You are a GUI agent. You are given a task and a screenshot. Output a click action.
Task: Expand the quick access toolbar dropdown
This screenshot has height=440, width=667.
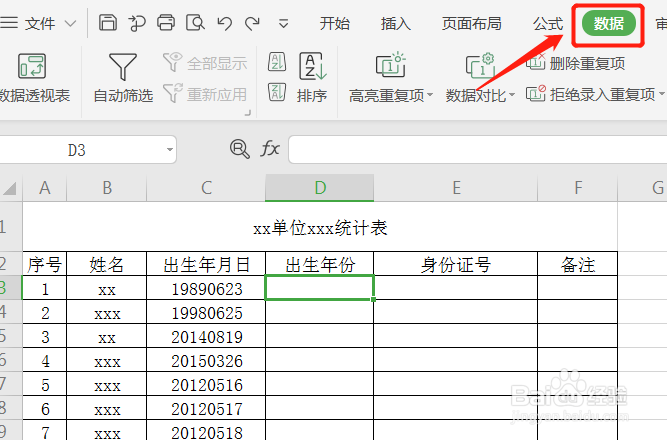[x=283, y=23]
